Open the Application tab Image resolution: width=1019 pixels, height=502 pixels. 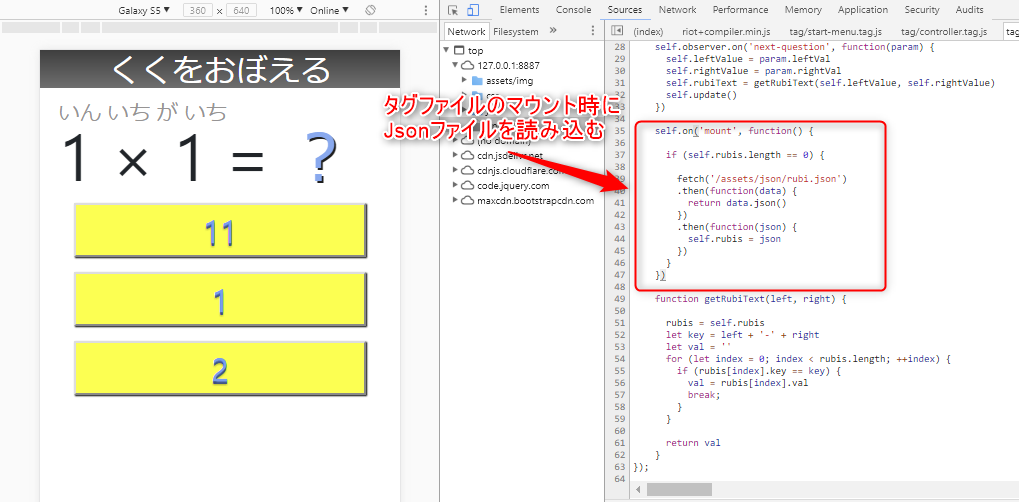pos(862,10)
